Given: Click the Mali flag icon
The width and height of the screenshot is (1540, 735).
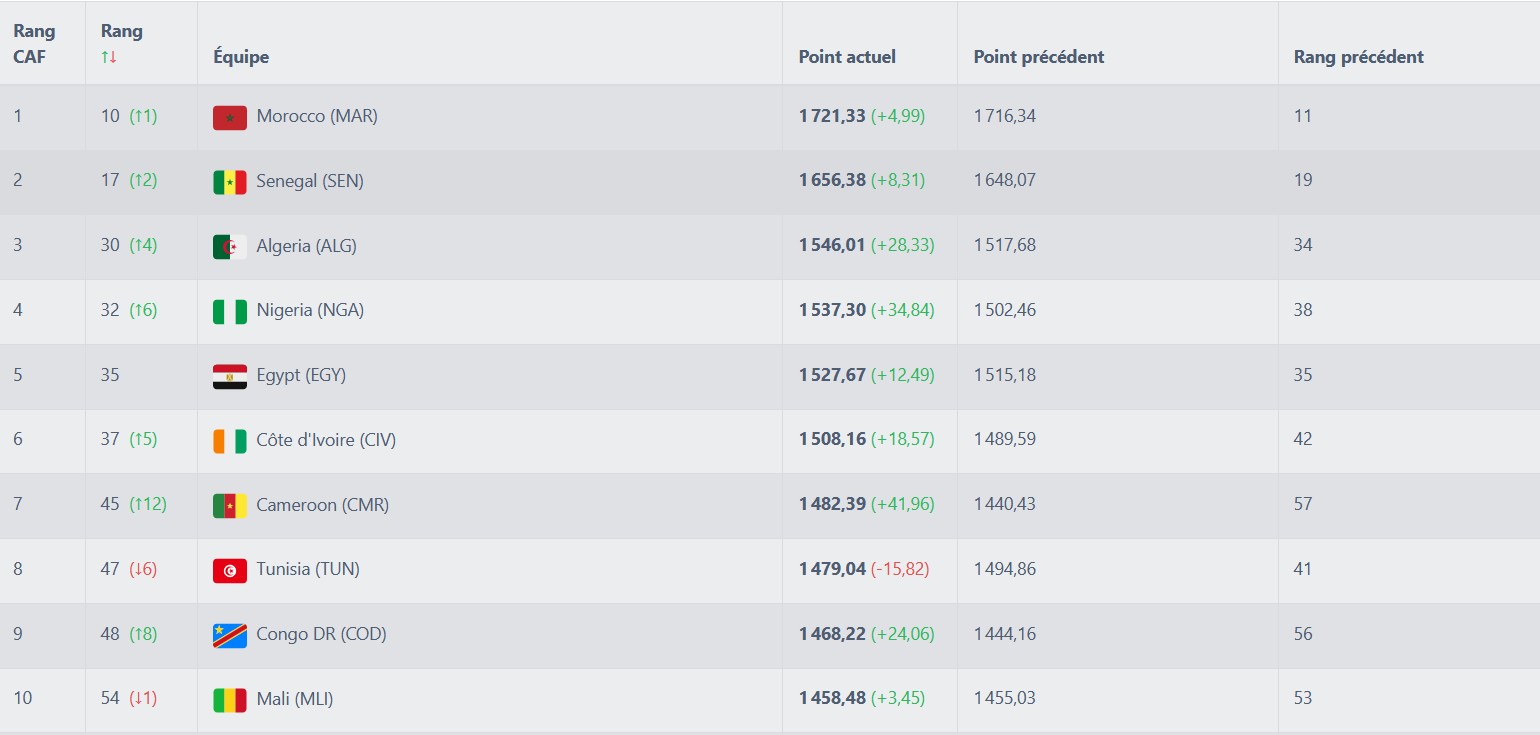Looking at the screenshot, I should (229, 699).
